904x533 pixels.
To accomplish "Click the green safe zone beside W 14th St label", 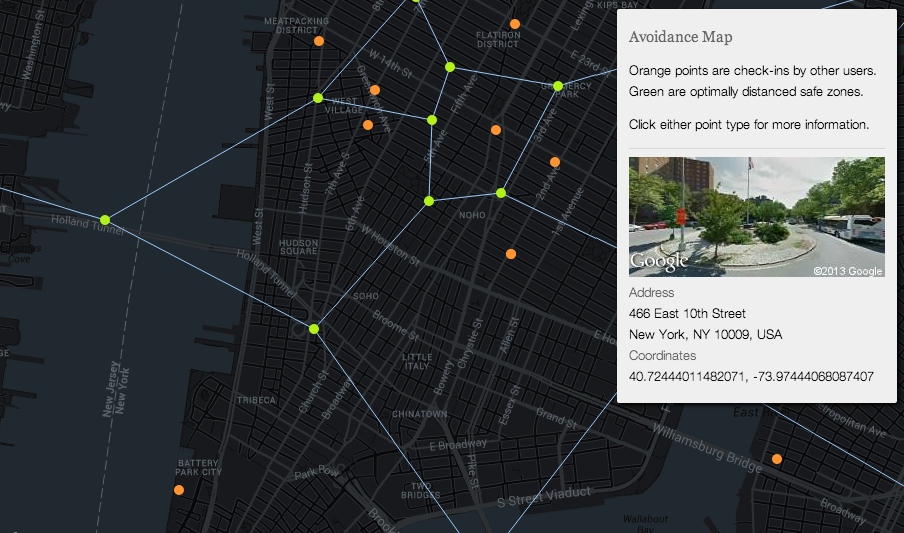I will [450, 67].
